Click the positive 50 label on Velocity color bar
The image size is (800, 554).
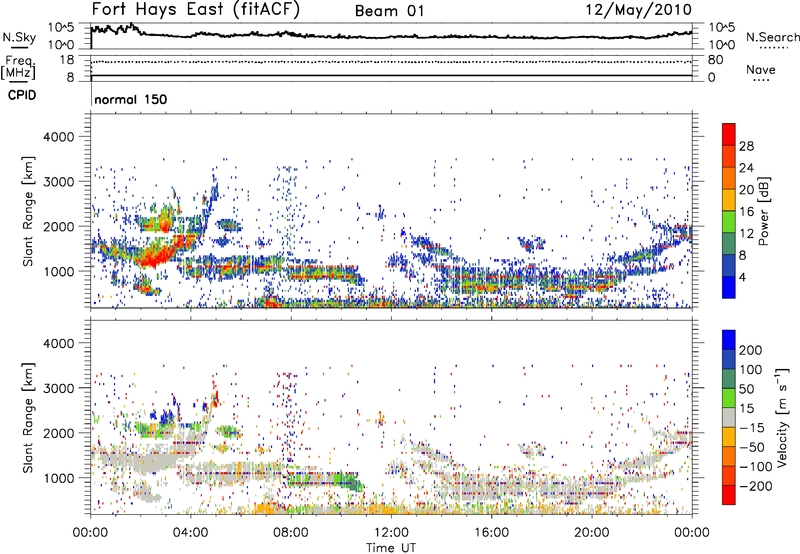746,389
